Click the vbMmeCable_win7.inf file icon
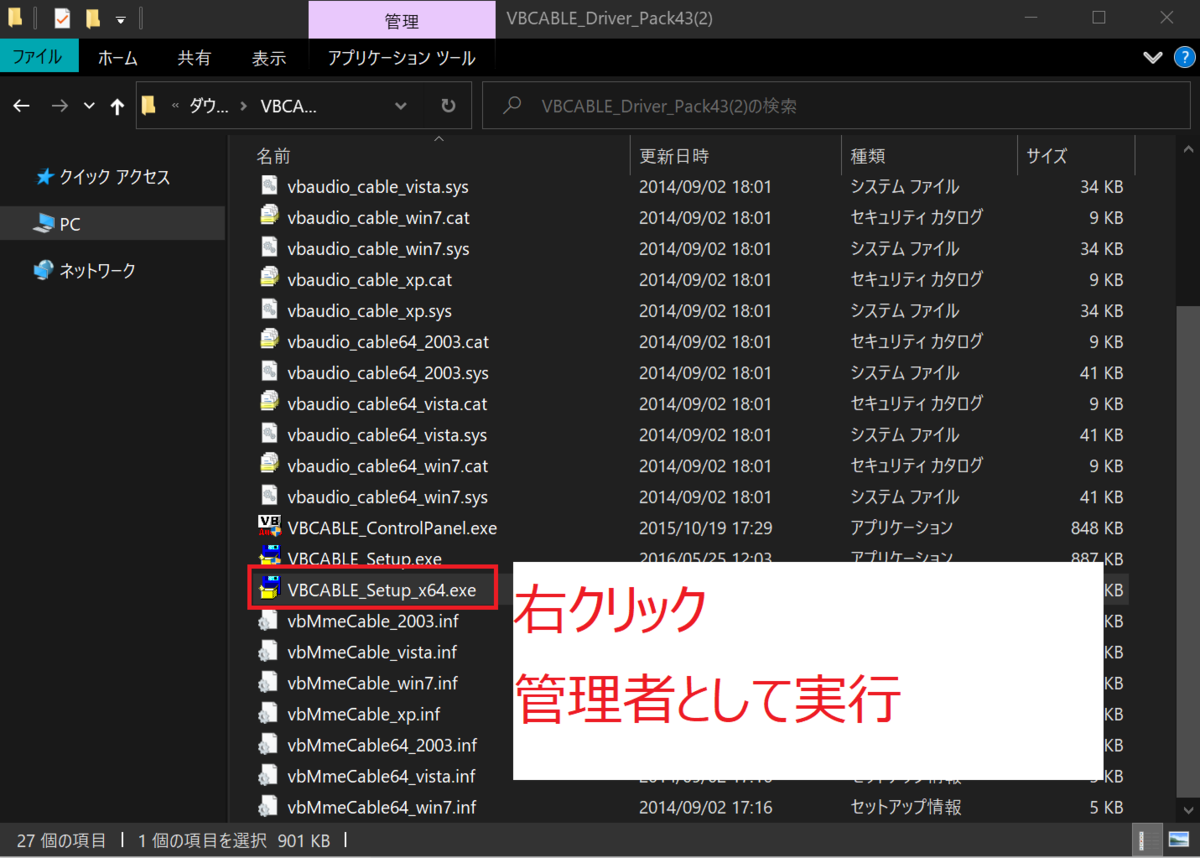This screenshot has width=1200, height=858. coord(268,682)
